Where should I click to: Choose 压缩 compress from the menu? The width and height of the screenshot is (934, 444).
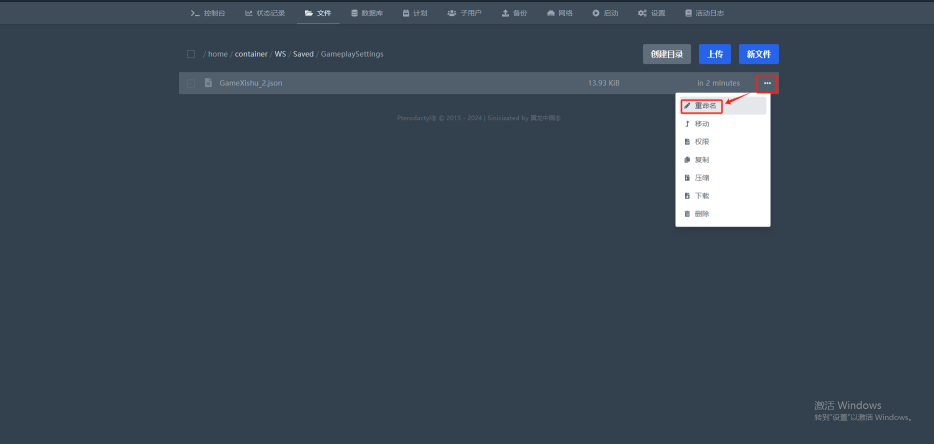coord(723,178)
